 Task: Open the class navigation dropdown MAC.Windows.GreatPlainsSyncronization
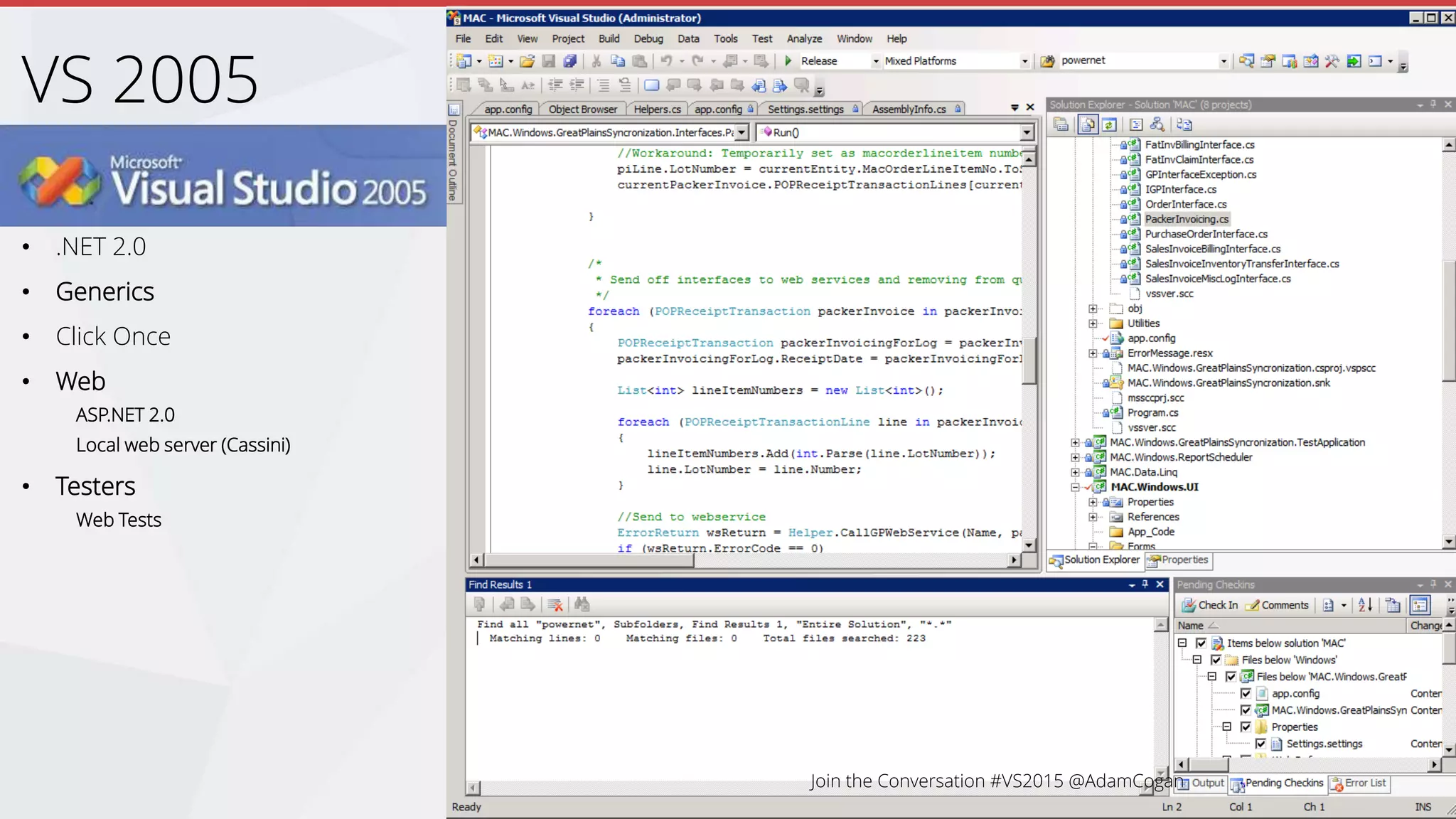pos(742,132)
